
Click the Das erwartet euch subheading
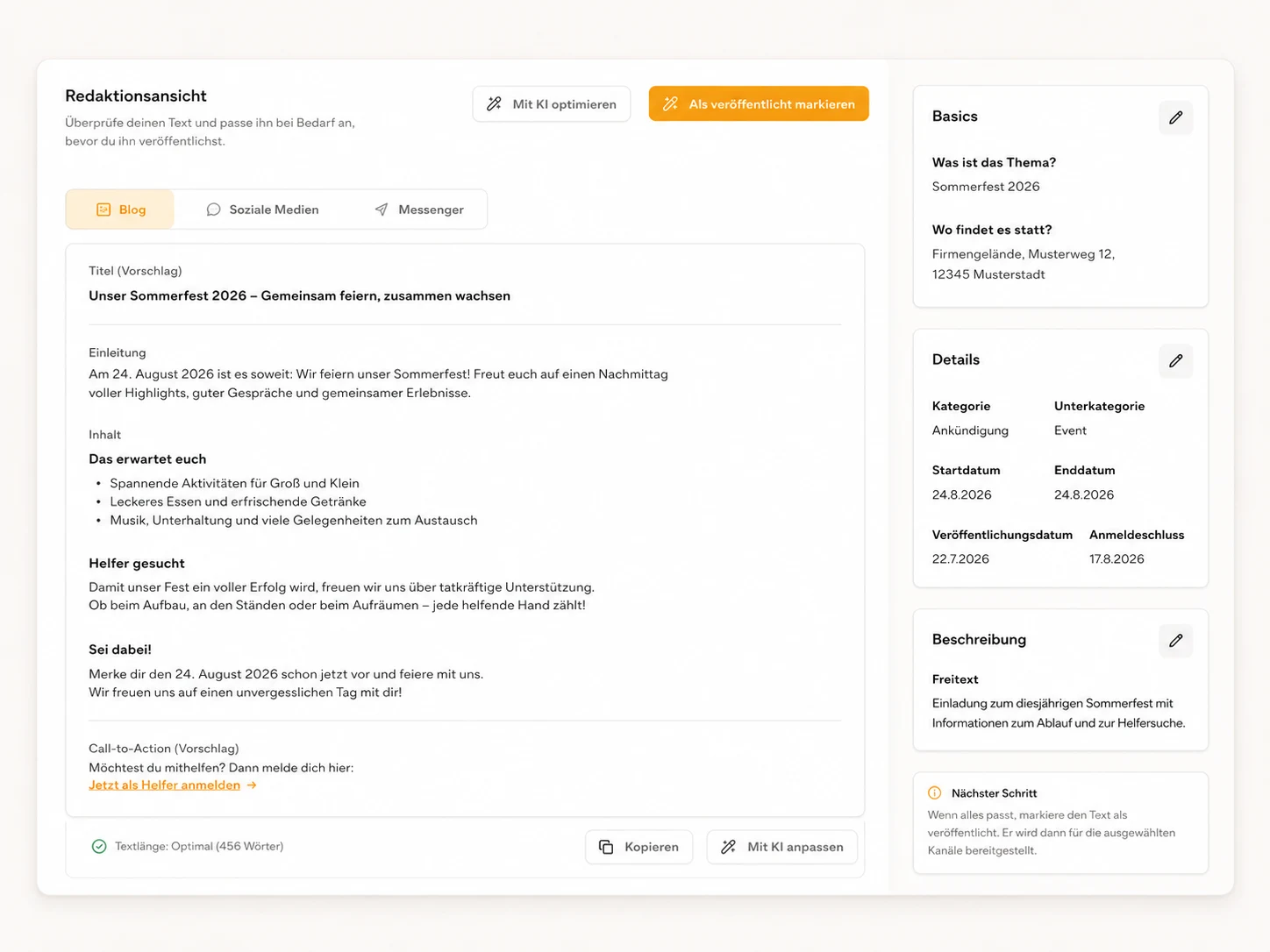[147, 459]
